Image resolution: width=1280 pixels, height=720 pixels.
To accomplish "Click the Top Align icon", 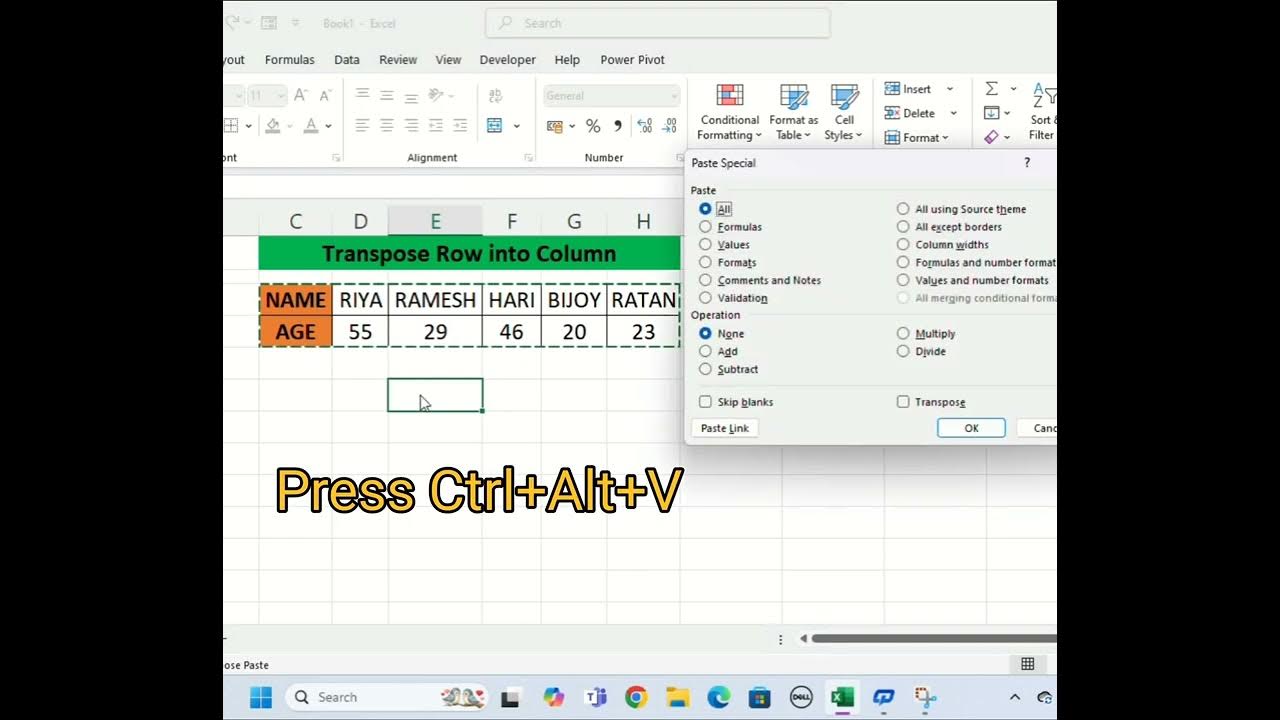I will [362, 94].
